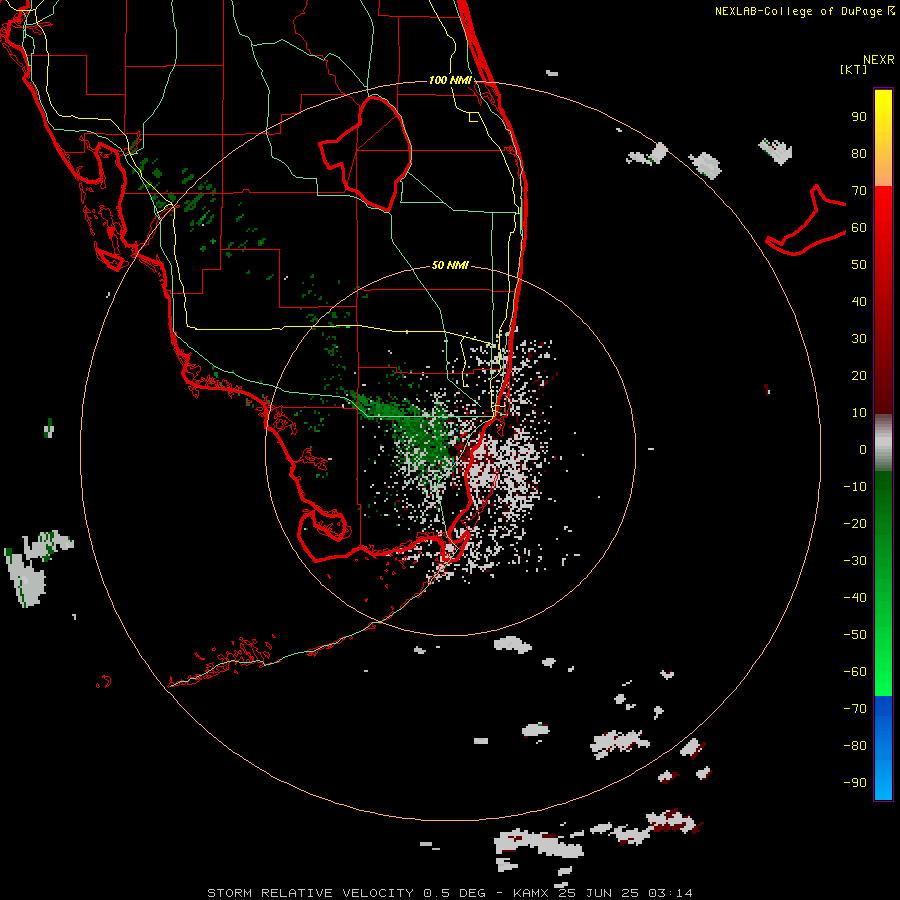
Task: Click the -30 value on velocity scale
Action: (x=855, y=561)
